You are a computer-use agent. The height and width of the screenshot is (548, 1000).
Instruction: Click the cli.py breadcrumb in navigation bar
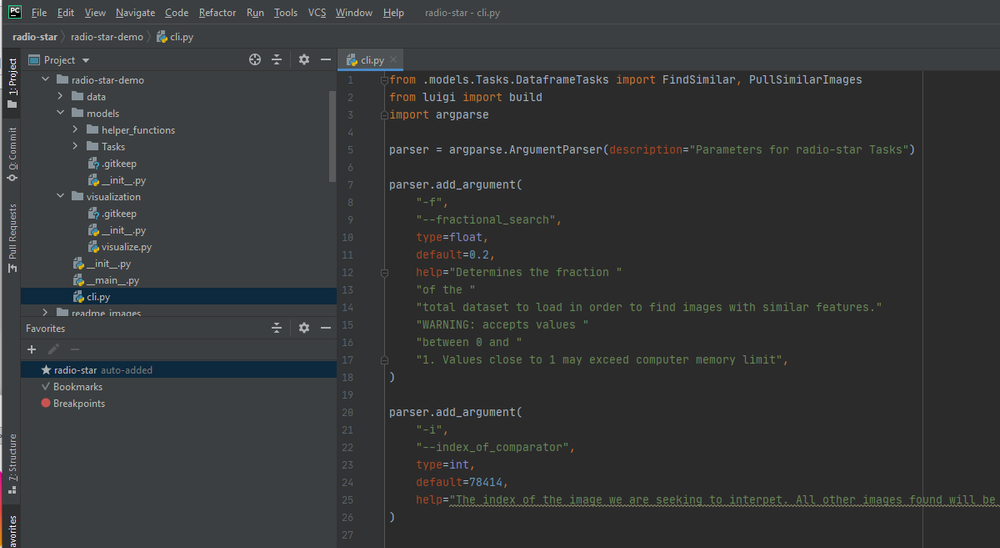[175, 37]
